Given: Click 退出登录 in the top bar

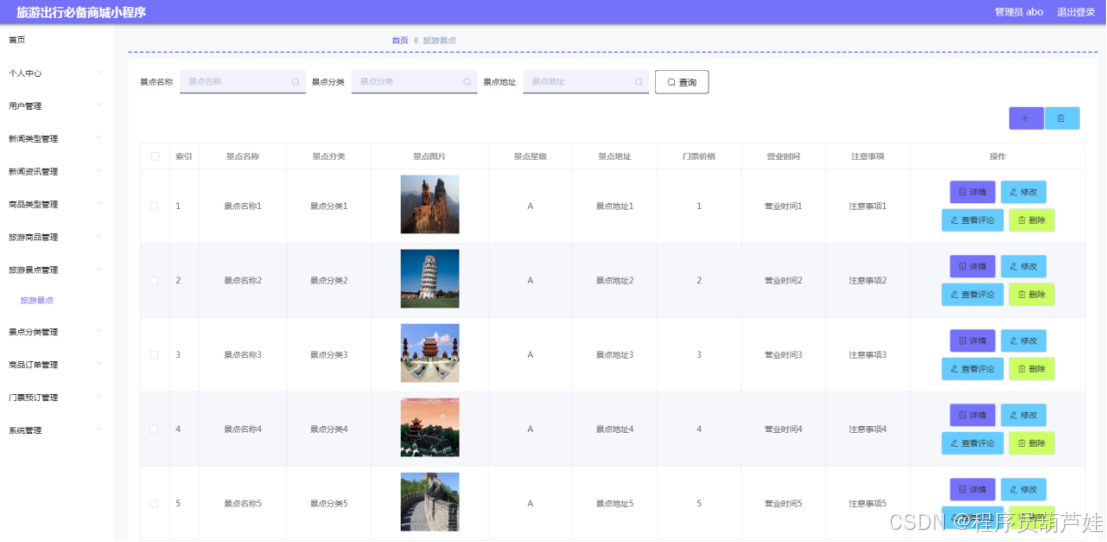Looking at the screenshot, I should (x=1076, y=12).
